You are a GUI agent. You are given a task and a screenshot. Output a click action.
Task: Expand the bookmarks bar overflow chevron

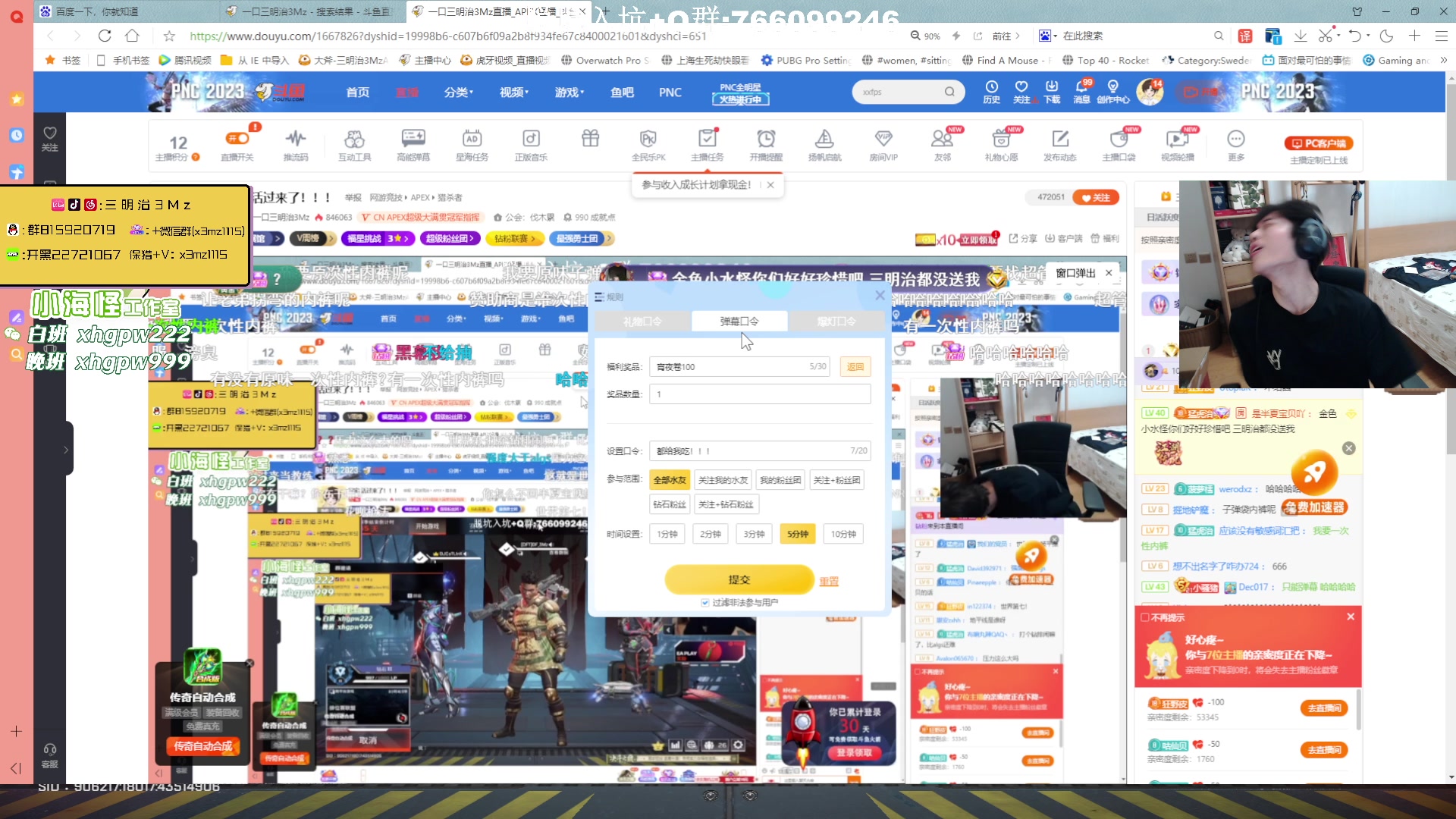coord(1443,60)
